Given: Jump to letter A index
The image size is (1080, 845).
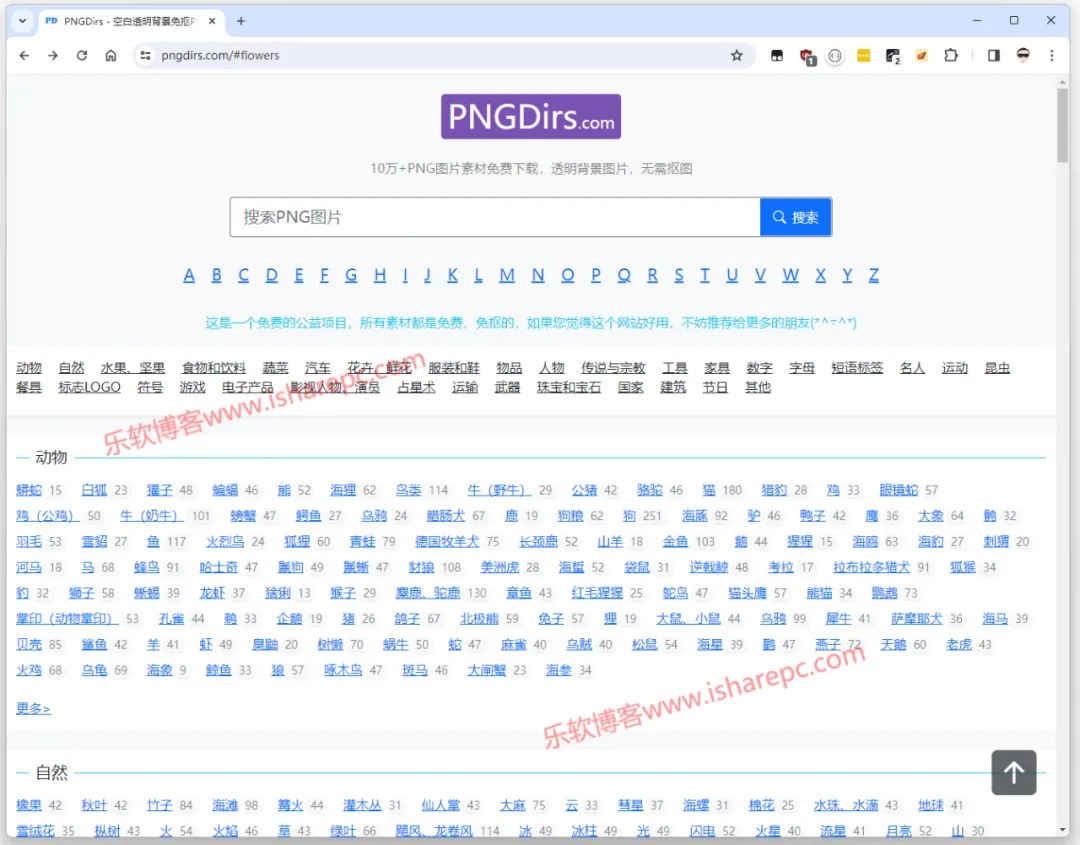Looking at the screenshot, I should [x=189, y=275].
